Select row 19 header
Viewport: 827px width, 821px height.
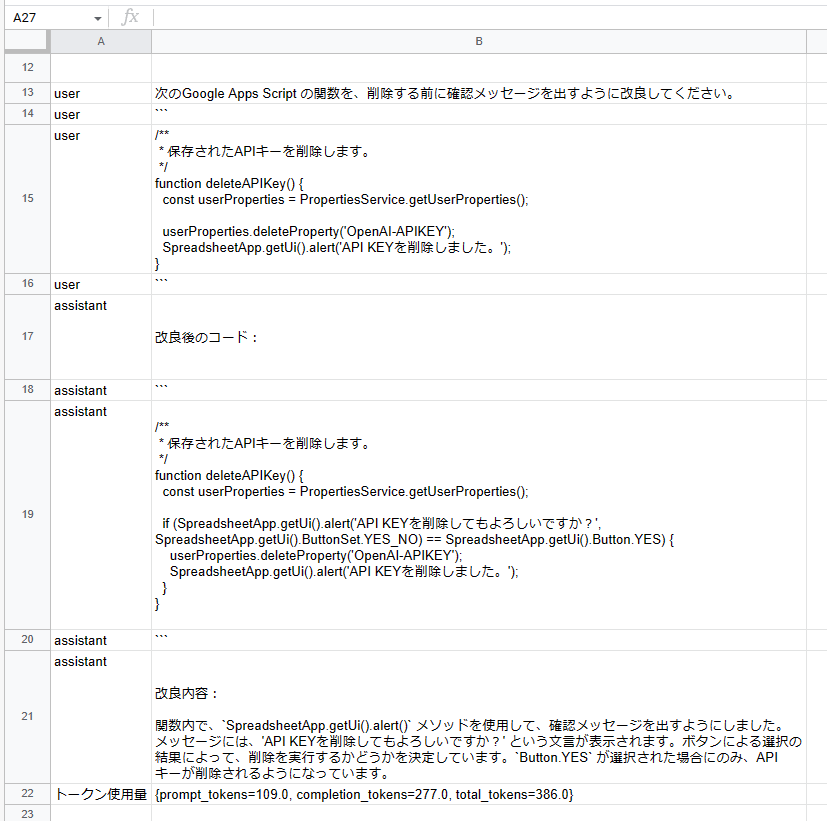(27, 514)
